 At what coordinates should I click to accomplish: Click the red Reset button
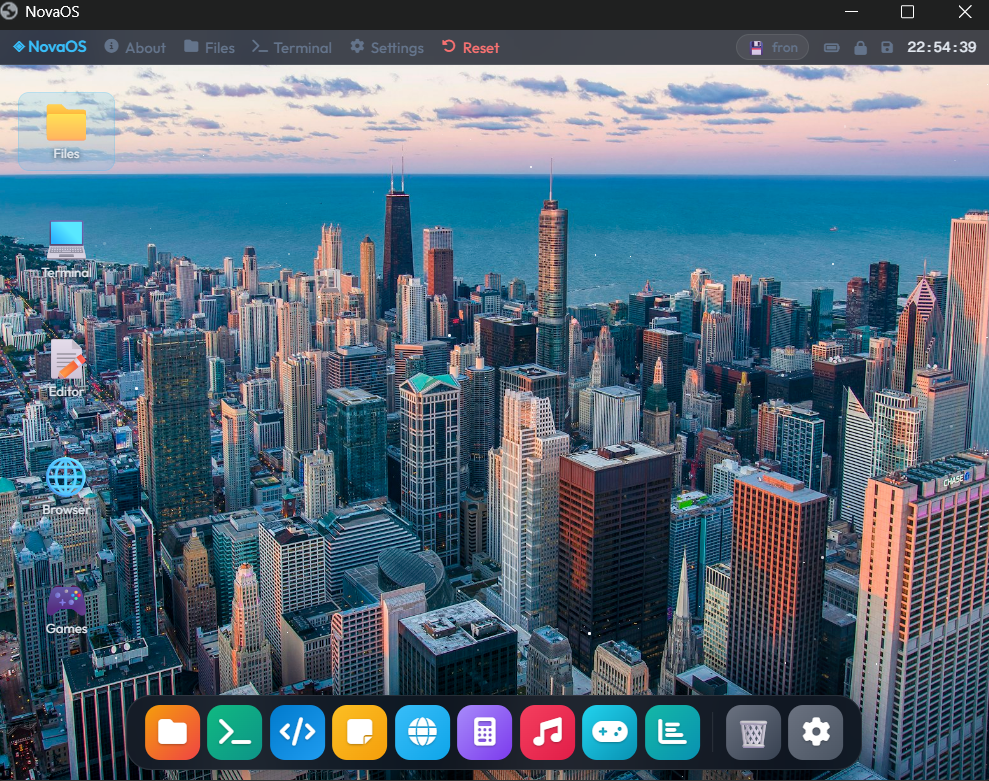(x=471, y=47)
